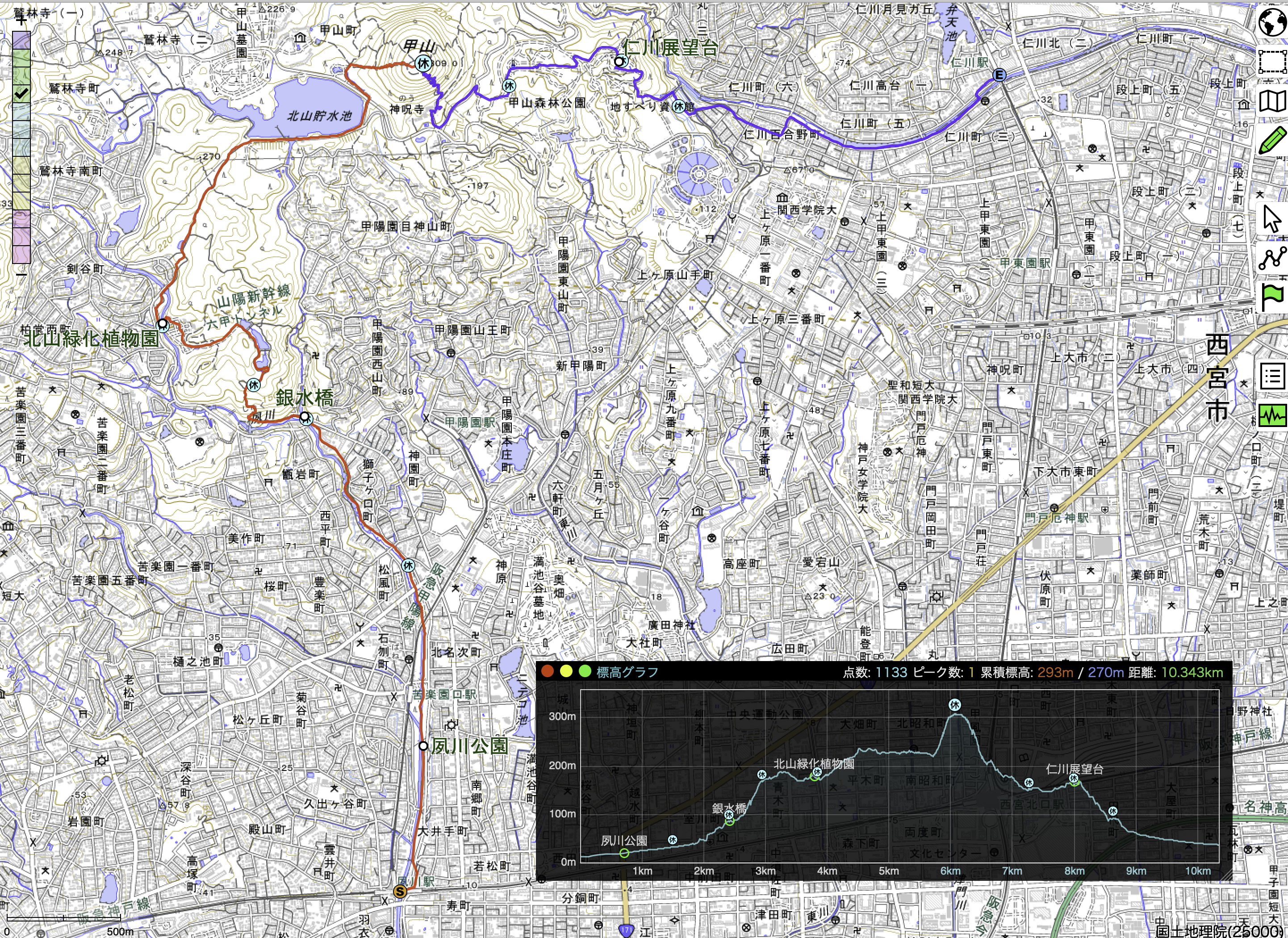Viewport: 1288px width, 938px height.
Task: Click the S start marker at 夙川駅
Action: (400, 892)
